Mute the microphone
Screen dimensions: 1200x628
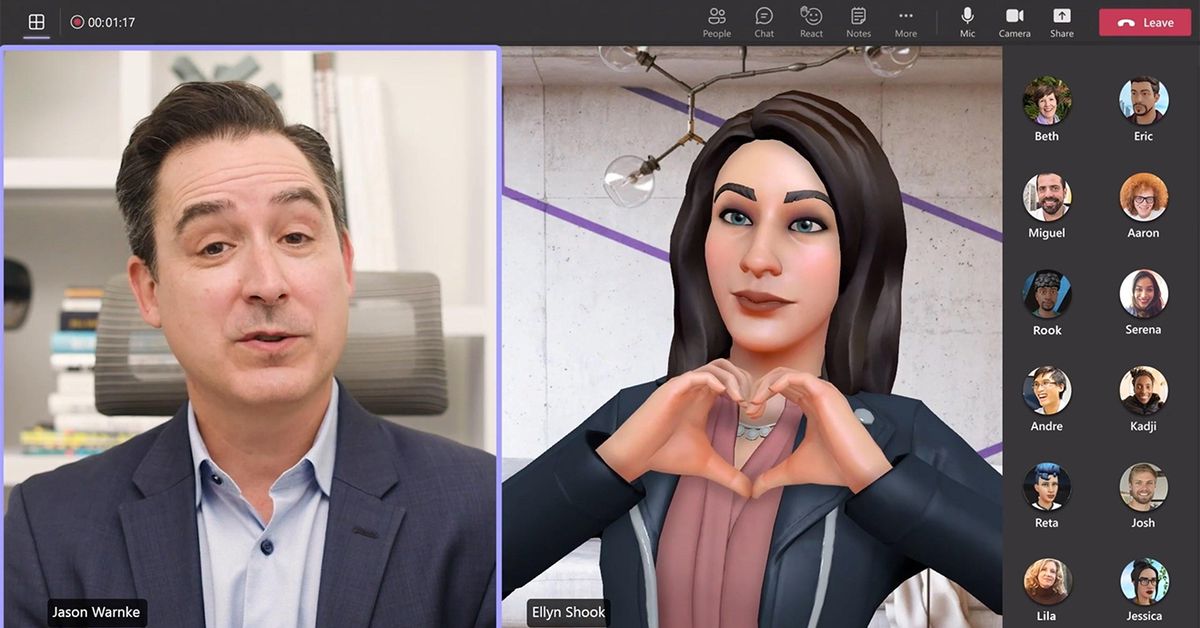pos(967,22)
